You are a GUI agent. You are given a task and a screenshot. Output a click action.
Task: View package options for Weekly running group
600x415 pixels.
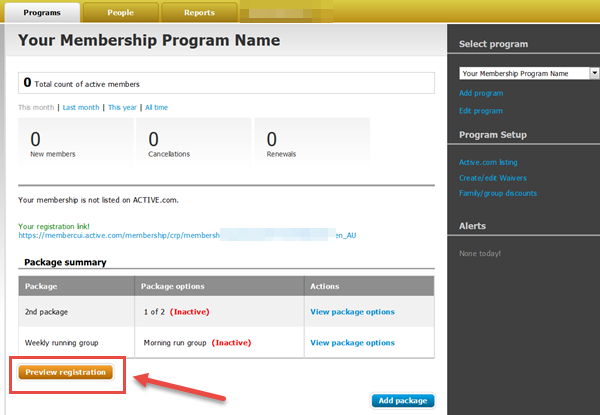tap(353, 343)
